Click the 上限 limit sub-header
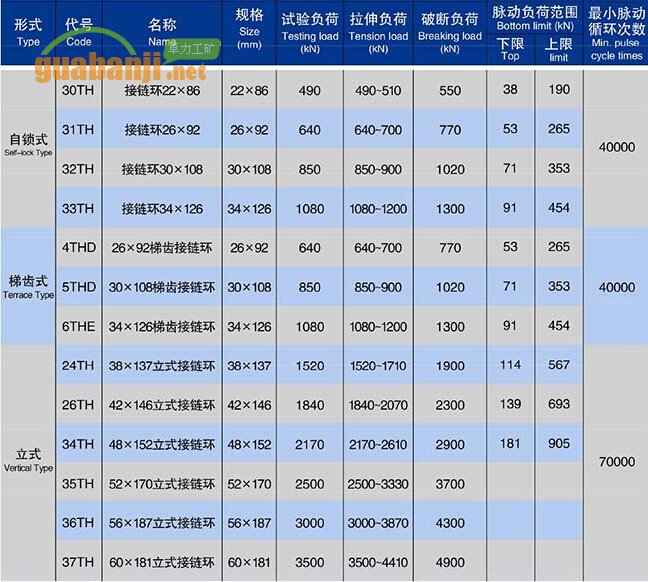The image size is (648, 582). (x=559, y=50)
